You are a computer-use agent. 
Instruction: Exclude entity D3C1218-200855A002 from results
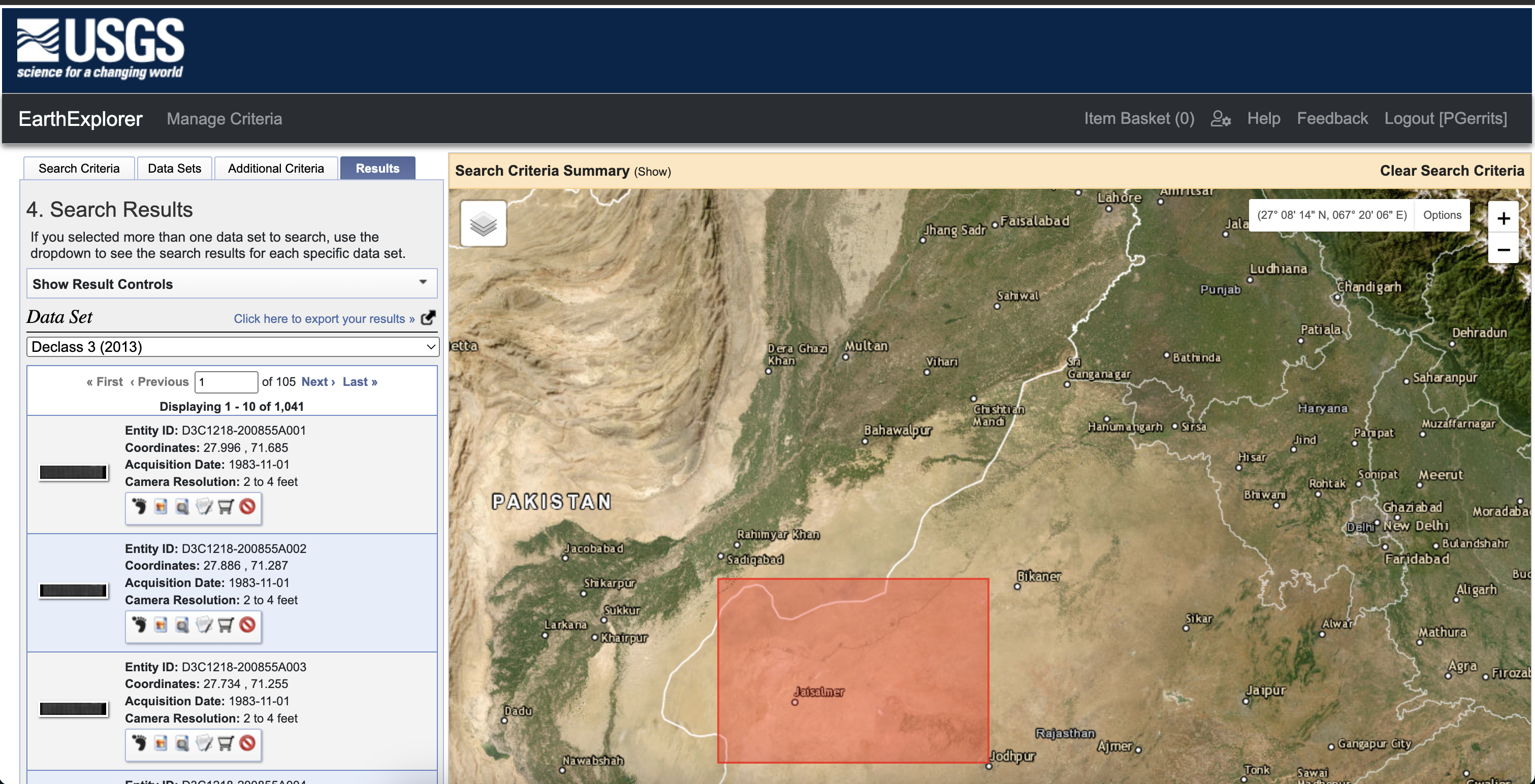click(247, 625)
